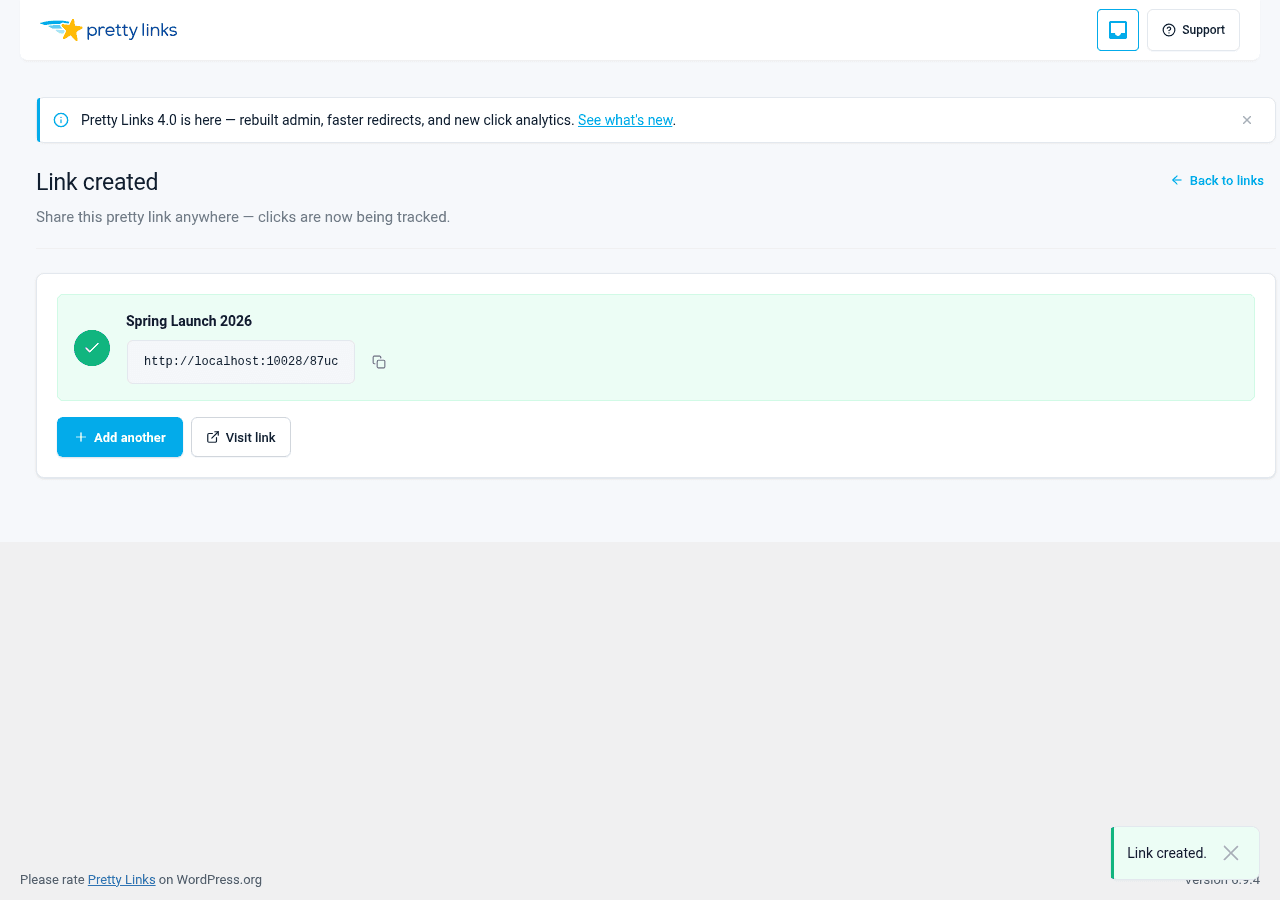Click the Spring Launch 2026 title
Screen dimensions: 1280x900
click(189, 321)
